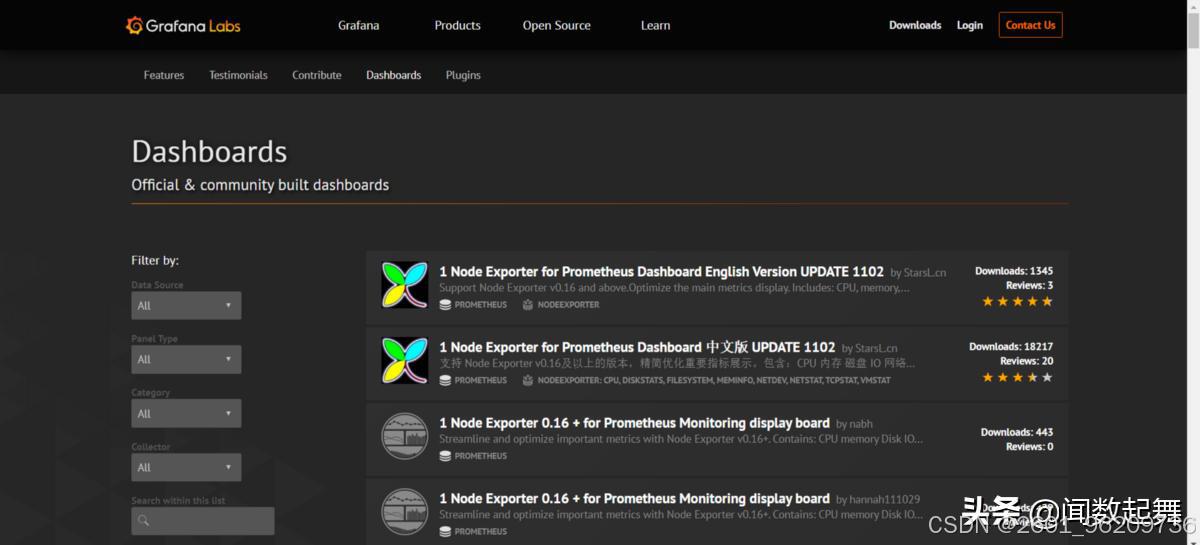Click the Prometheus icon in hannah111029's dashboard row
Image resolution: width=1200 pixels, height=545 pixels.
[x=445, y=531]
